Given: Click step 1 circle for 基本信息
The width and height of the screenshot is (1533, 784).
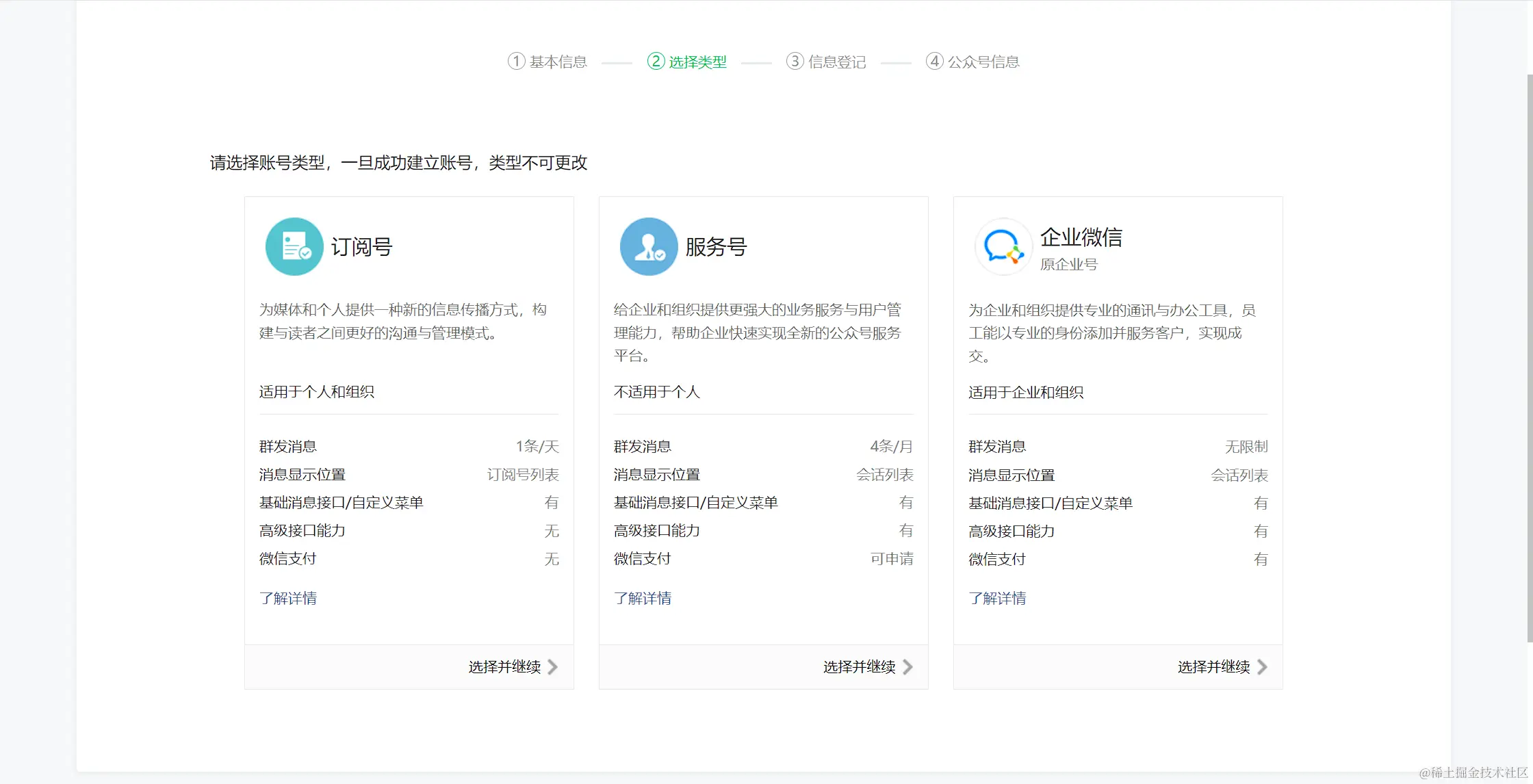Looking at the screenshot, I should click(516, 62).
